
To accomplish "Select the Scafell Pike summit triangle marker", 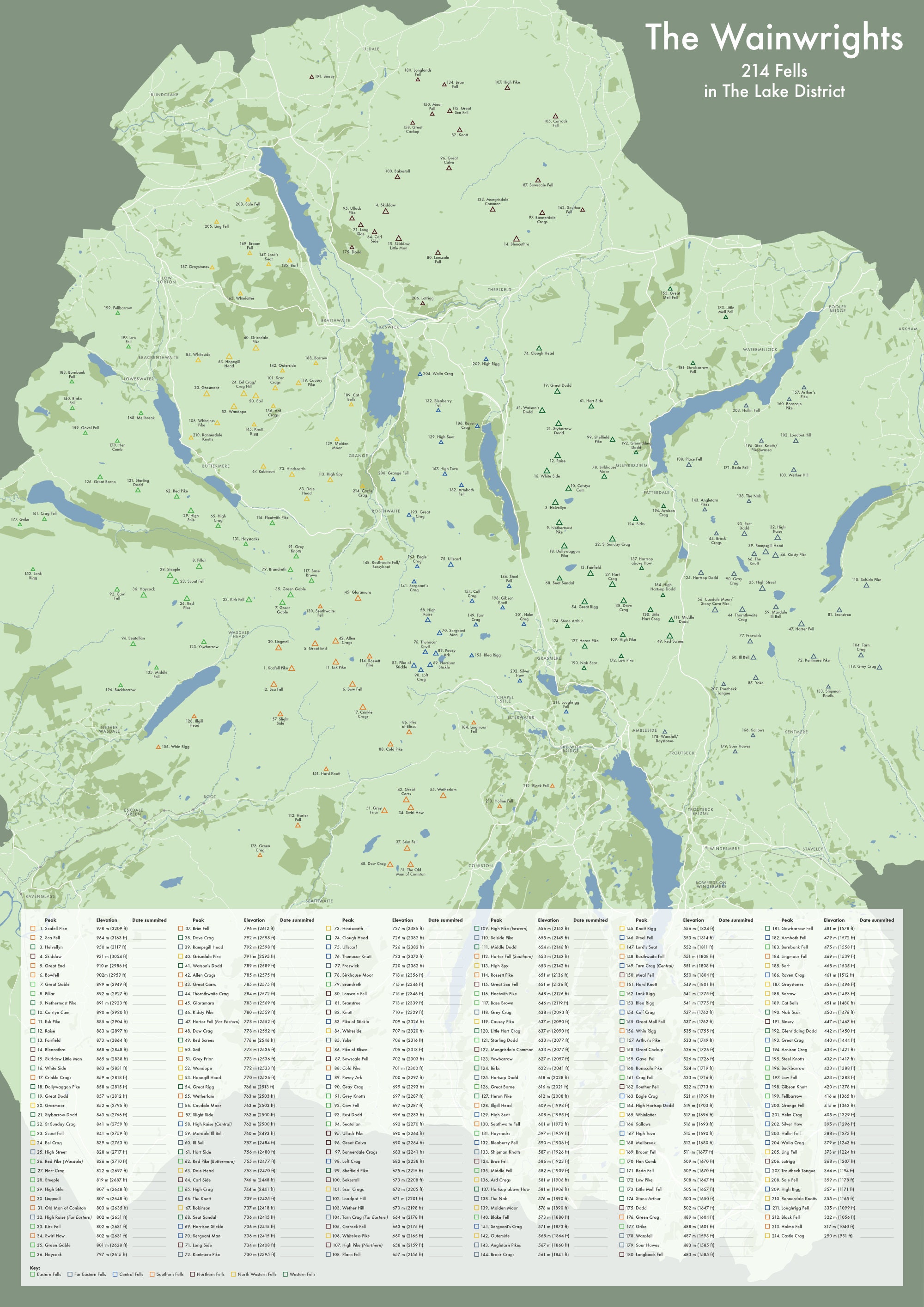I will [292, 669].
